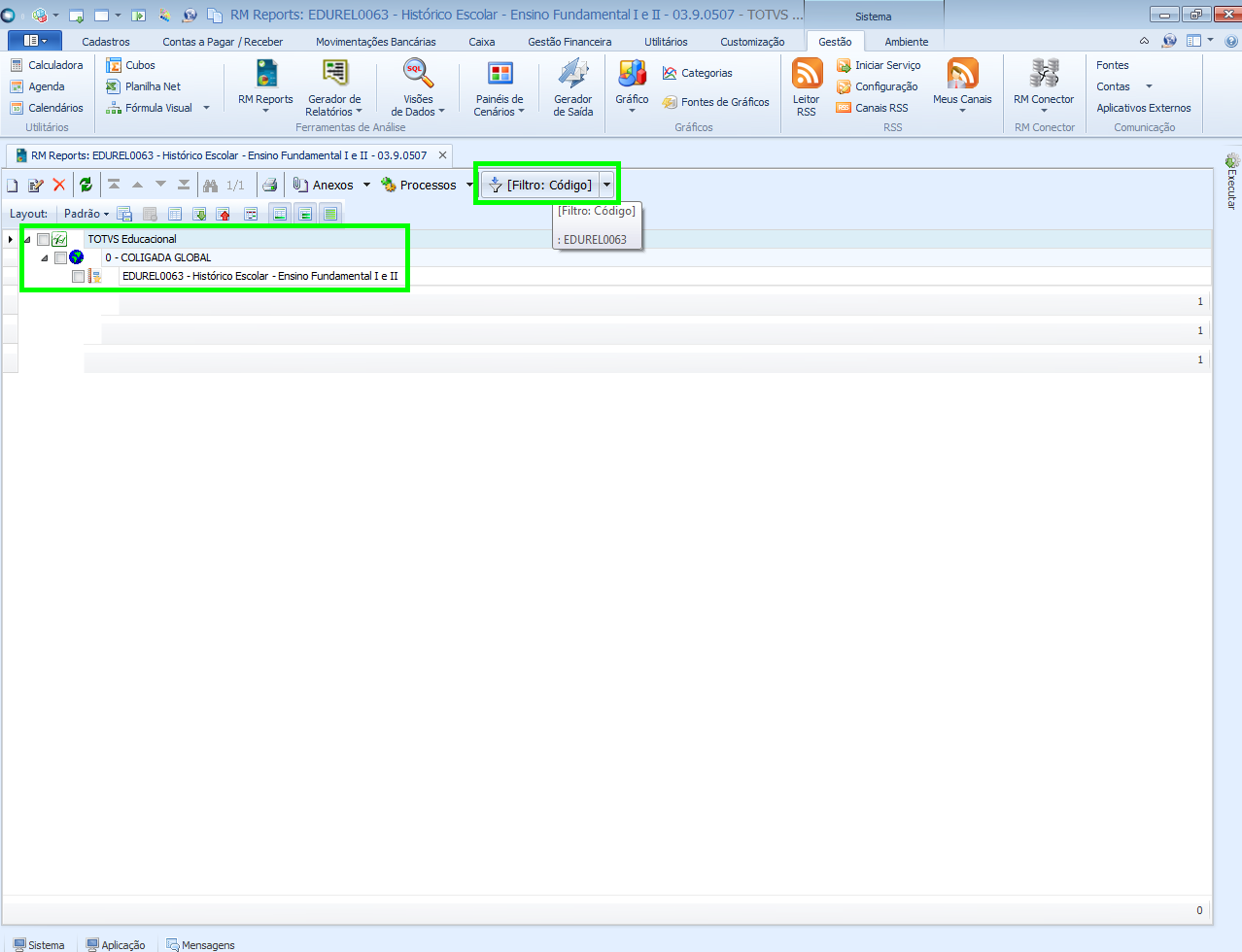
Task: Open Canais RSS
Action: [x=872, y=108]
